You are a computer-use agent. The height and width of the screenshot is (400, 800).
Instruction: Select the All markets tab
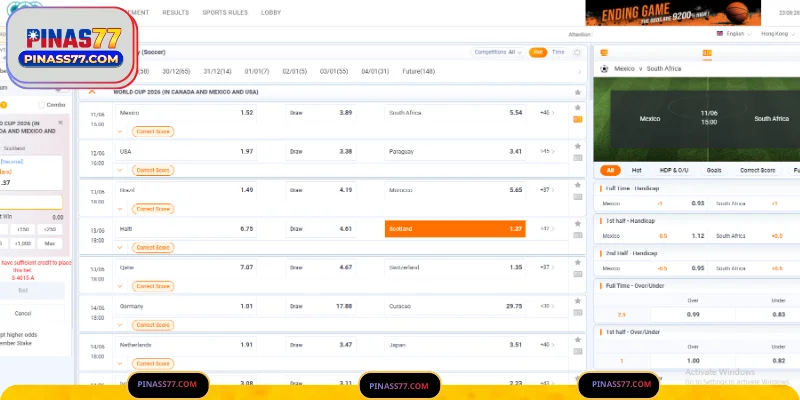[610, 170]
